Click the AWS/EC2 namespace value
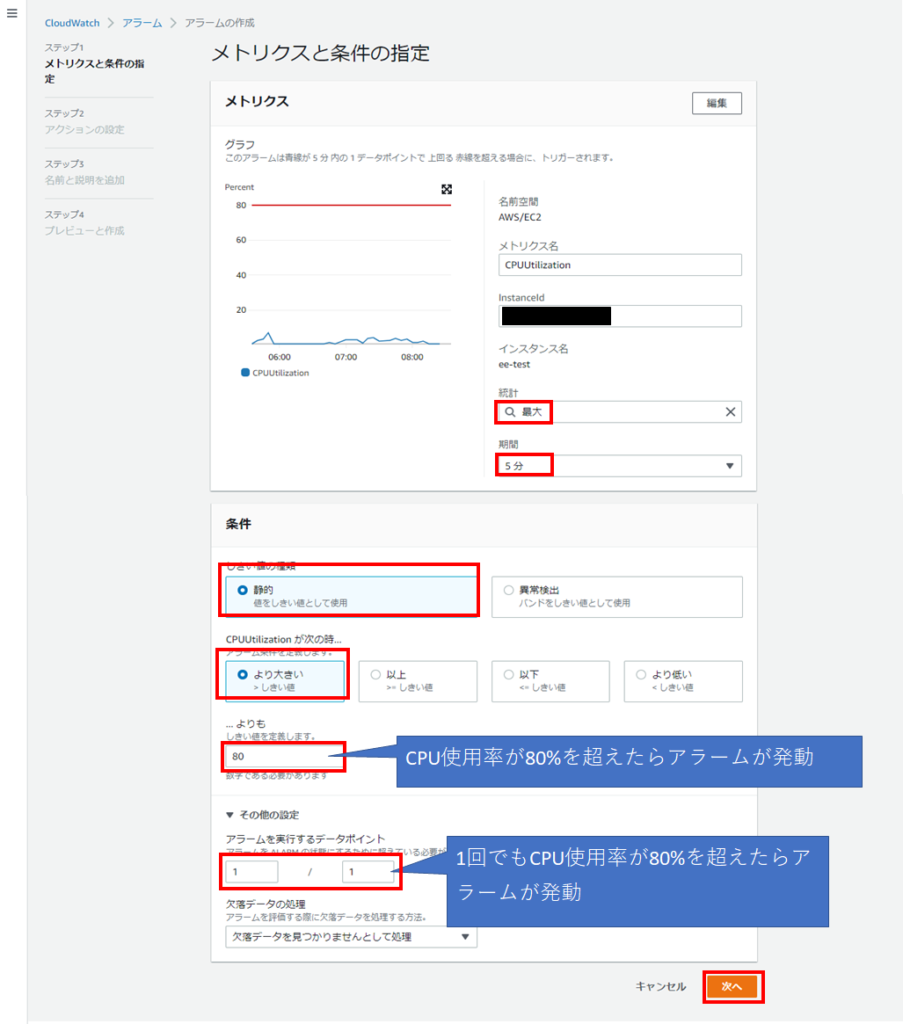 [x=520, y=217]
